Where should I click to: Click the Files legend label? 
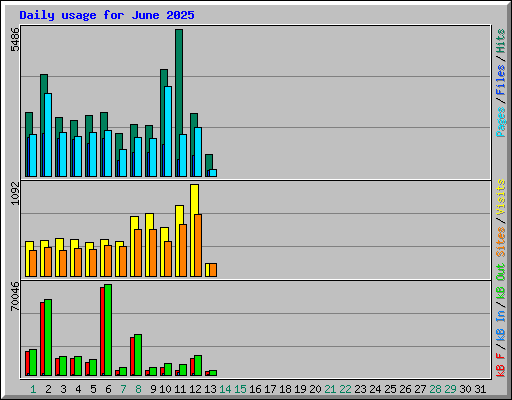(x=500, y=80)
